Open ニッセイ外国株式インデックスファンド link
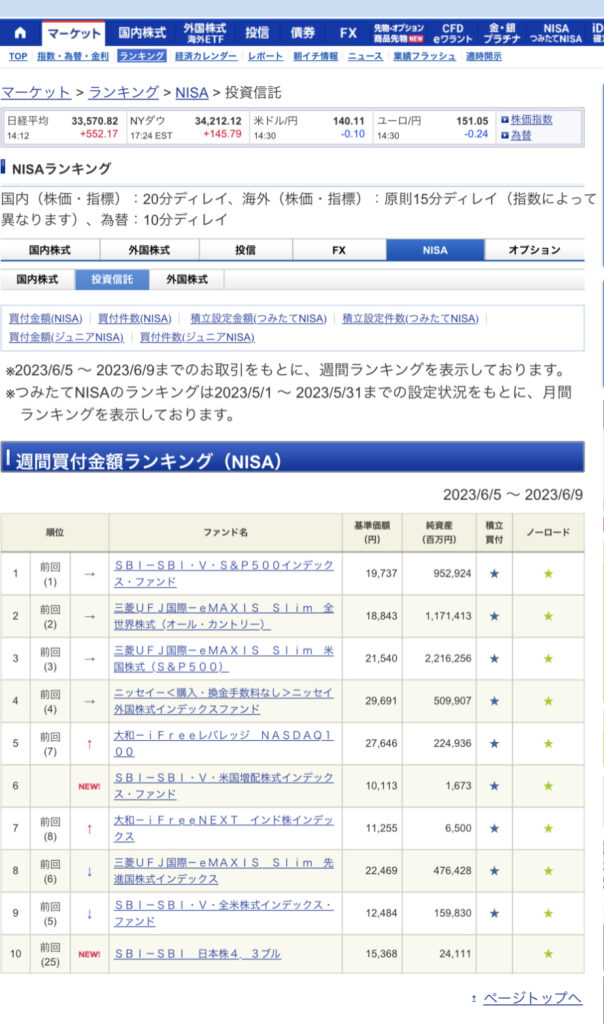This screenshot has width=604, height=1024. (224, 701)
